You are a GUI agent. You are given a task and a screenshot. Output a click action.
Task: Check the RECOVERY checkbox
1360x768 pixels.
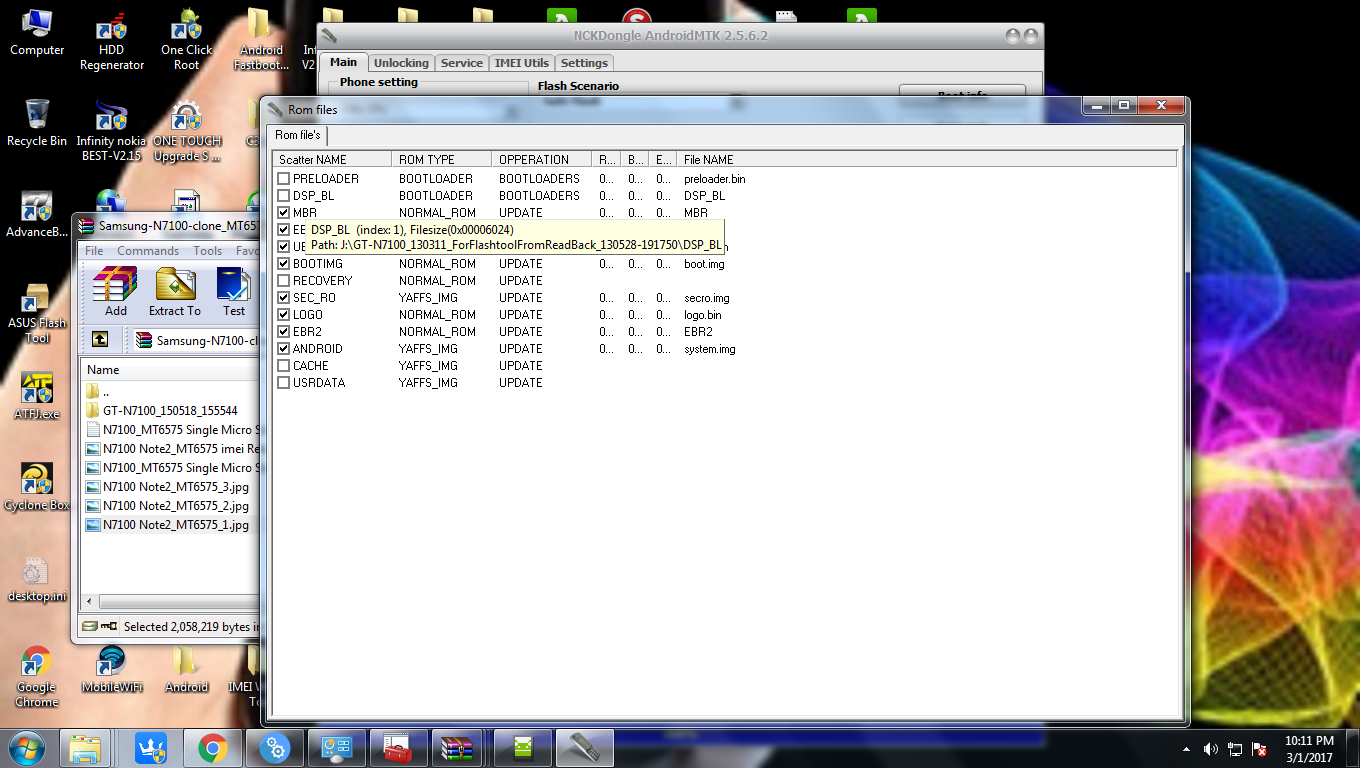click(x=284, y=281)
